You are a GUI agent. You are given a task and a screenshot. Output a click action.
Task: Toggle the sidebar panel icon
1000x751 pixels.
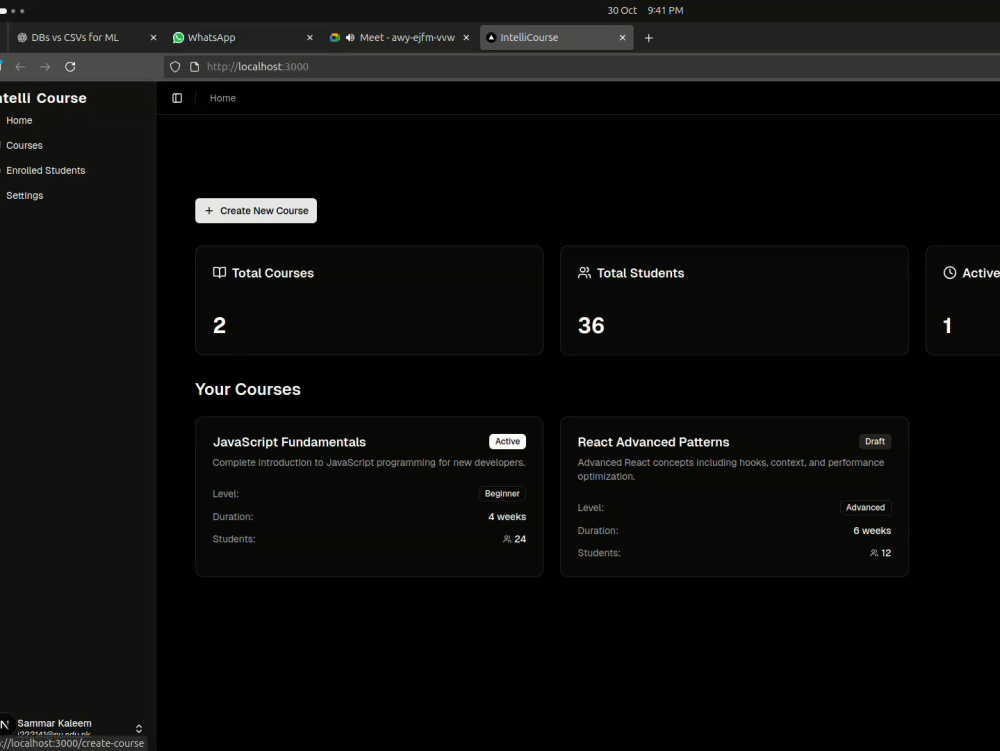tap(177, 98)
